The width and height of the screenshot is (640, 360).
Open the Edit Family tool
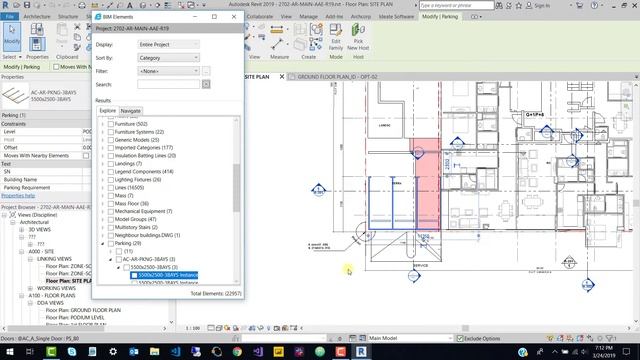point(336,37)
